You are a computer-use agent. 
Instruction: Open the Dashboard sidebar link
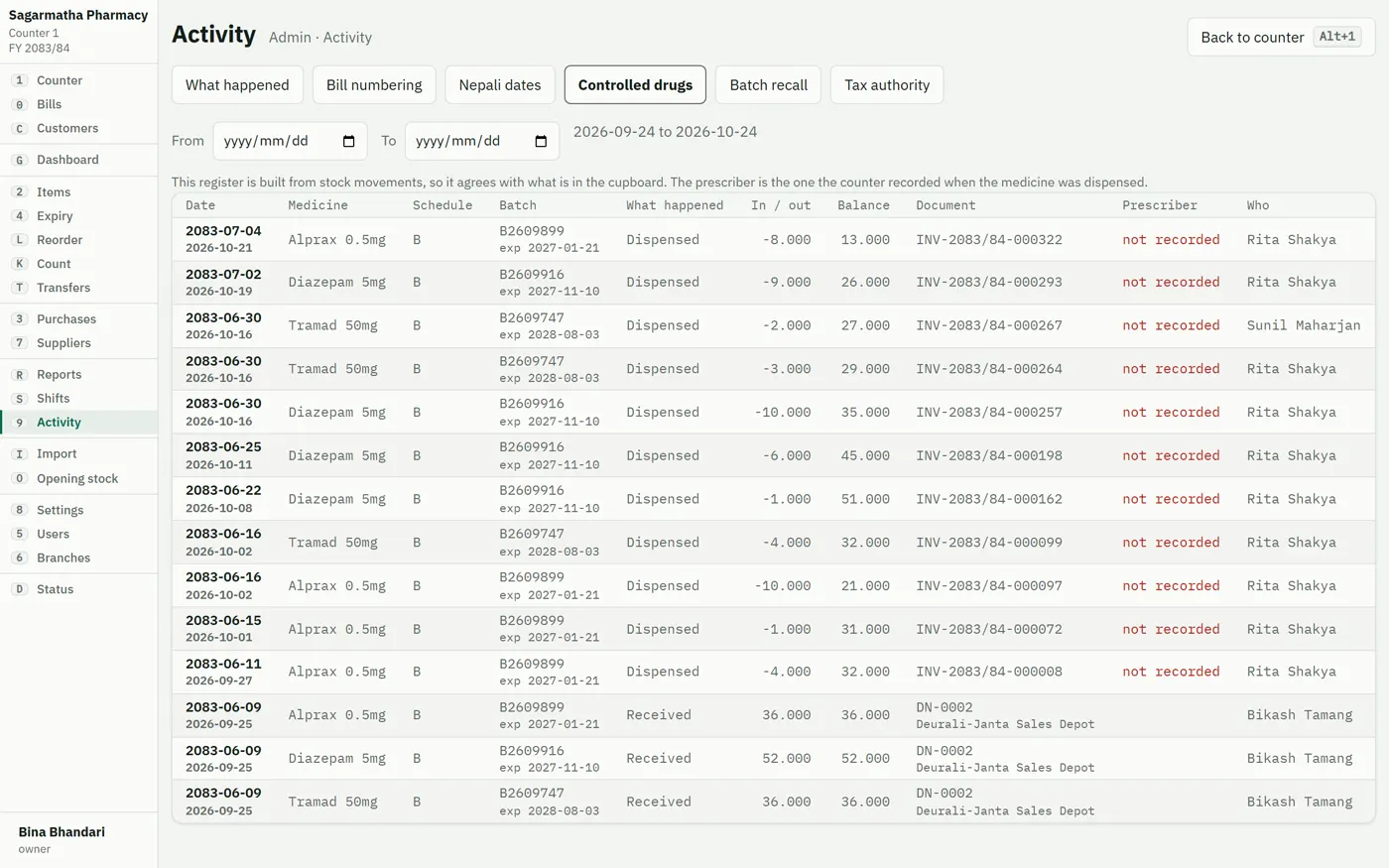coord(78,160)
